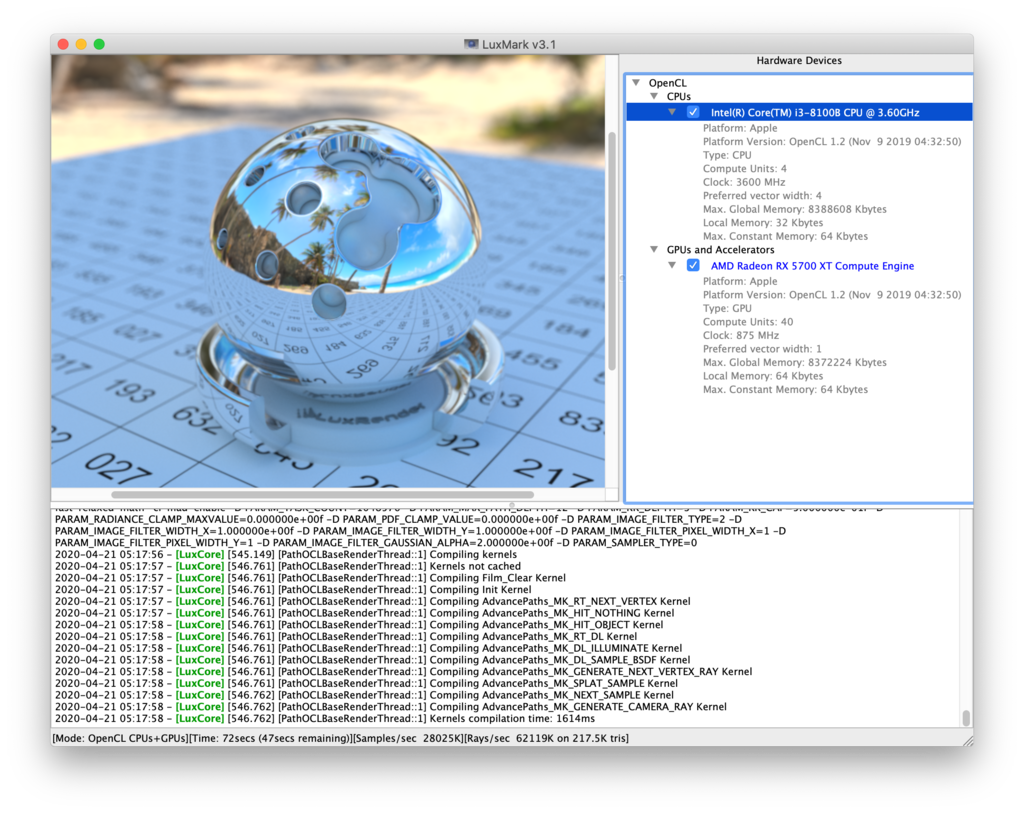Select the GPUs and Accelerators label

pos(720,249)
